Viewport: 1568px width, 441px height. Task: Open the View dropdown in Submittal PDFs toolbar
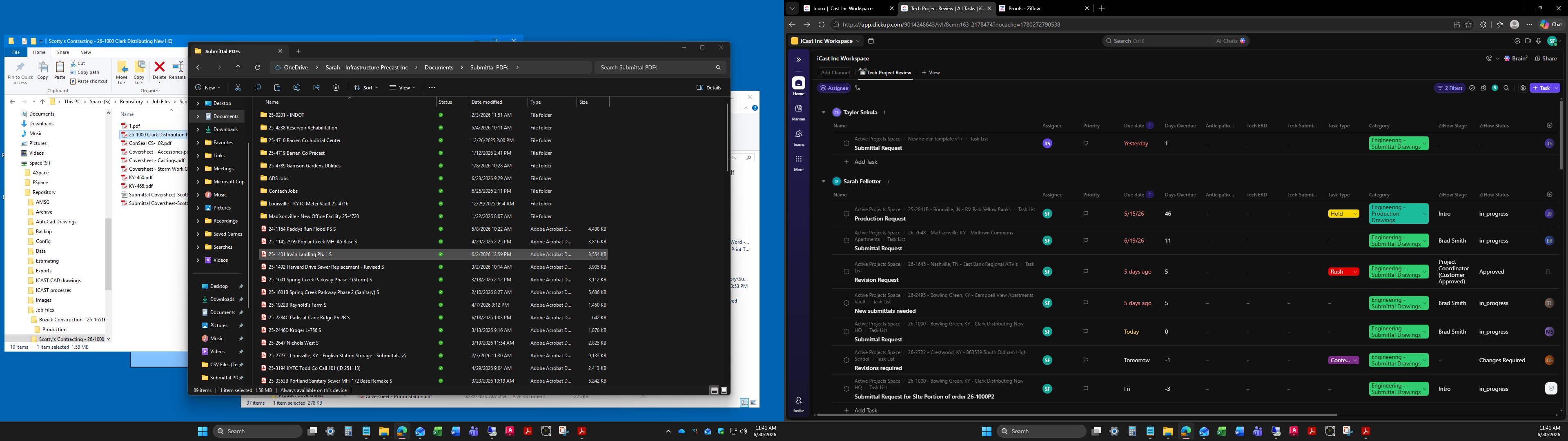click(402, 88)
